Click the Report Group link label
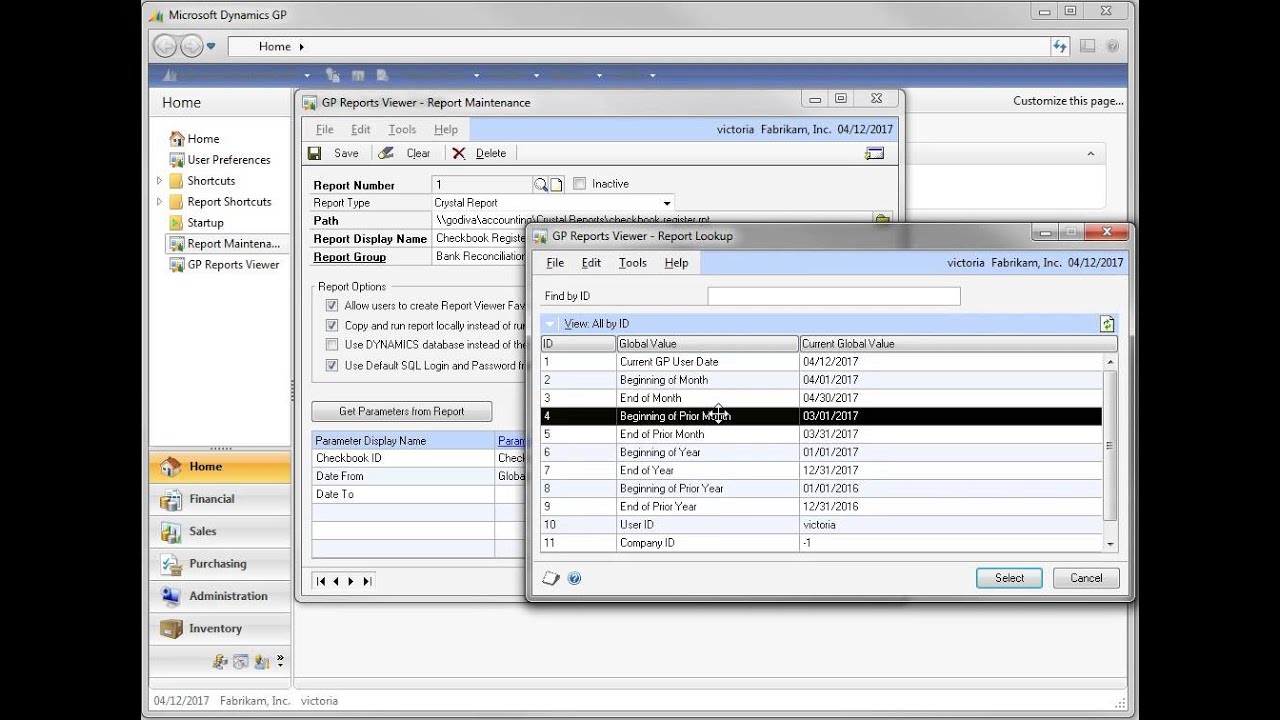 click(350, 257)
